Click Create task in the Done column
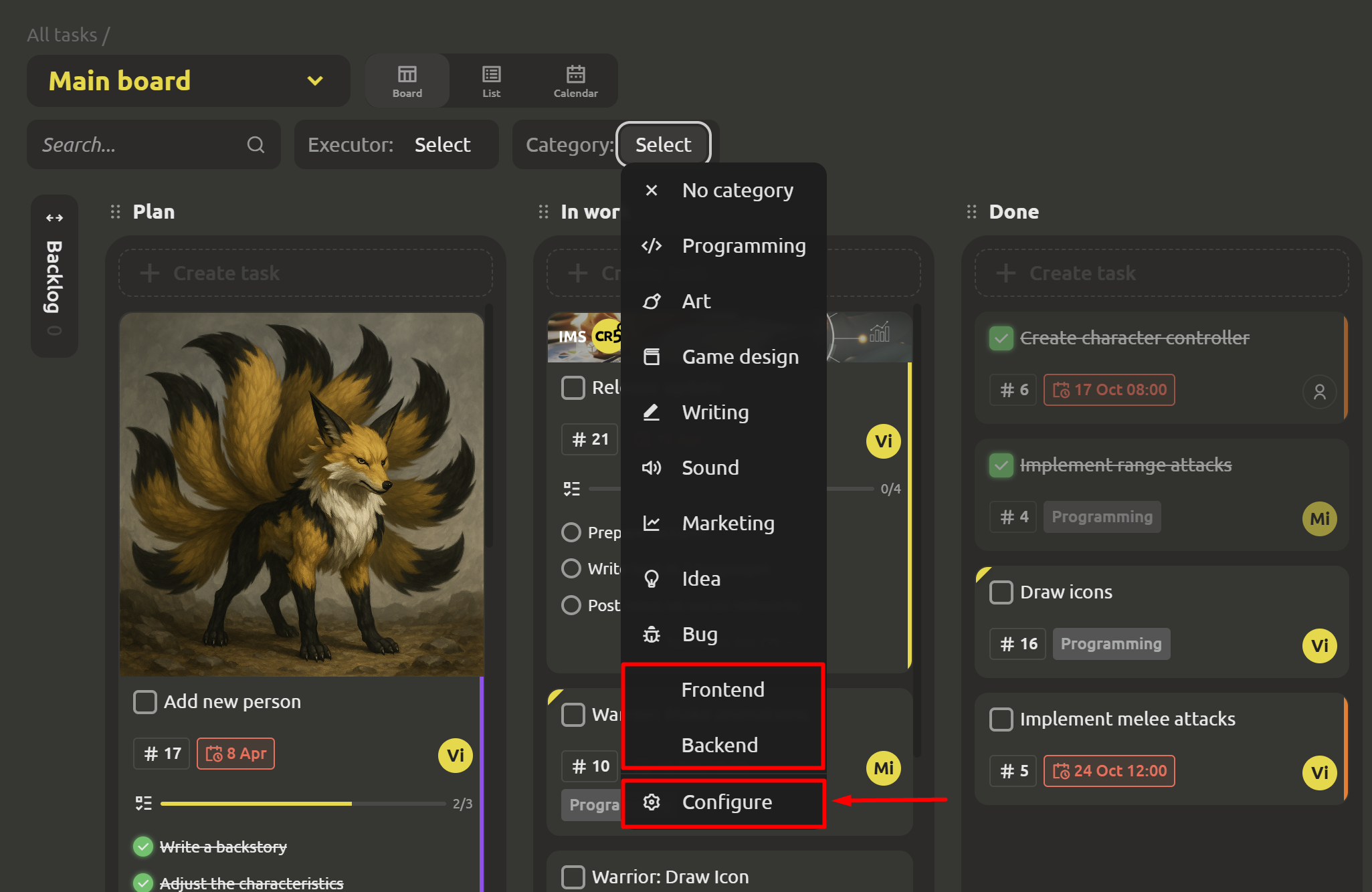The image size is (1372, 892). pyautogui.click(x=1162, y=273)
